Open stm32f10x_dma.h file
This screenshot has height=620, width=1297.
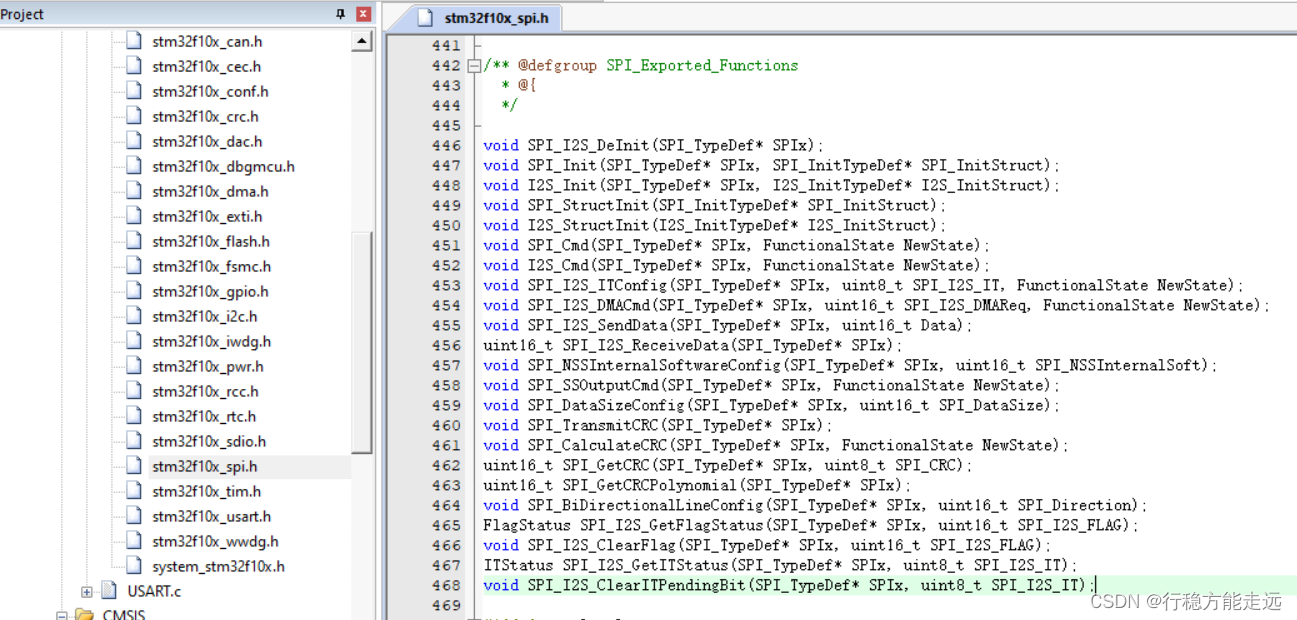210,192
